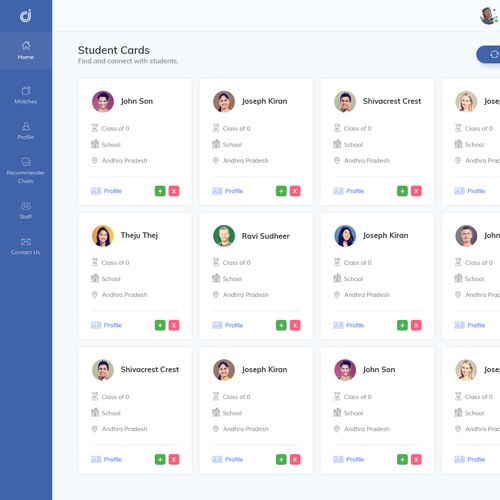Select 'Class of 0' on Theju Thej's card
Screen dimensions: 500x500
click(115, 263)
